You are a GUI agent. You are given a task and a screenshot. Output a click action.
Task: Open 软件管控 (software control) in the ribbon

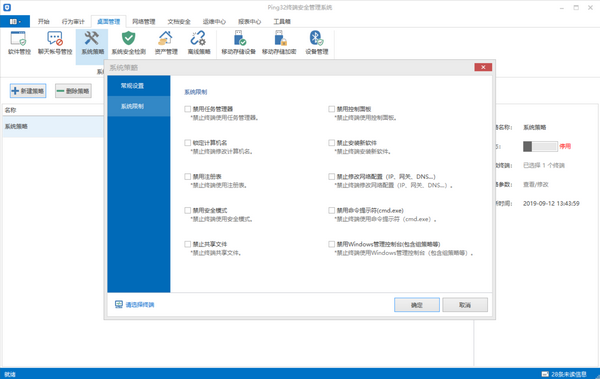18,43
